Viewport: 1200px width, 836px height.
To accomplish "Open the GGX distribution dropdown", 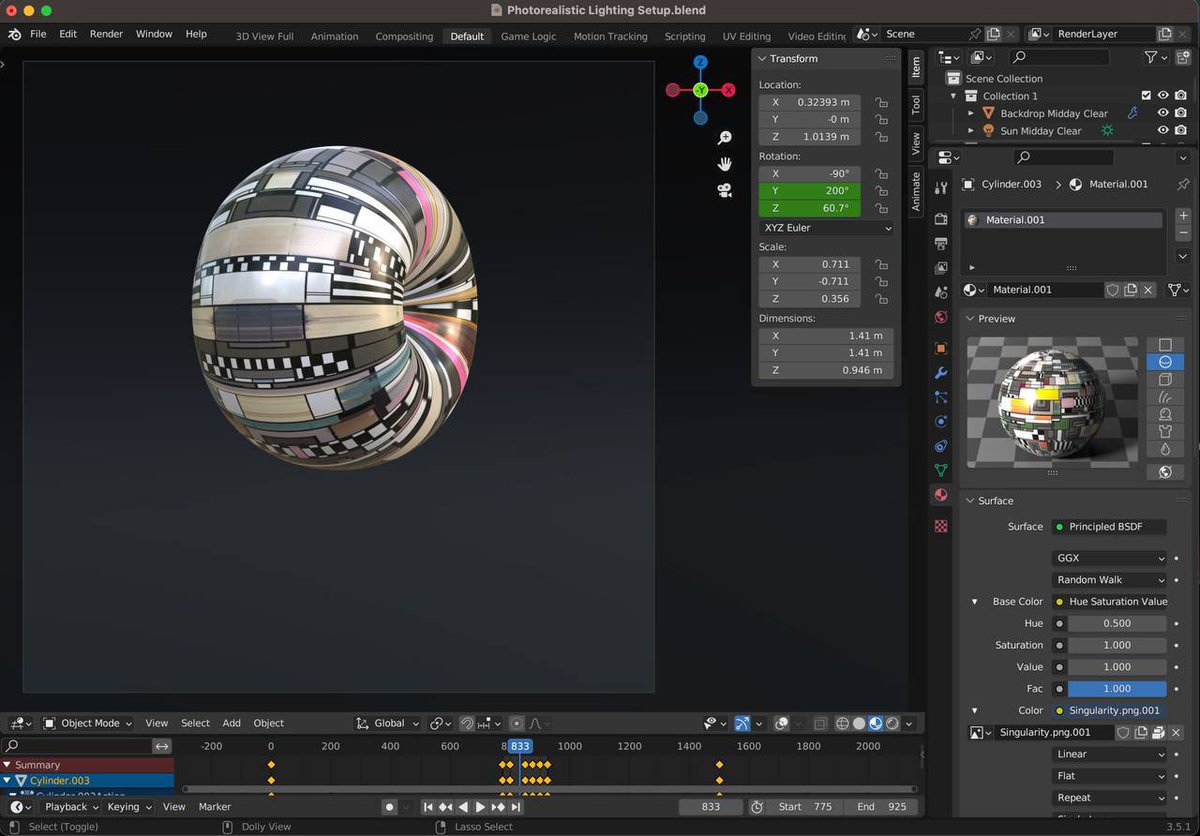I will tap(1110, 558).
